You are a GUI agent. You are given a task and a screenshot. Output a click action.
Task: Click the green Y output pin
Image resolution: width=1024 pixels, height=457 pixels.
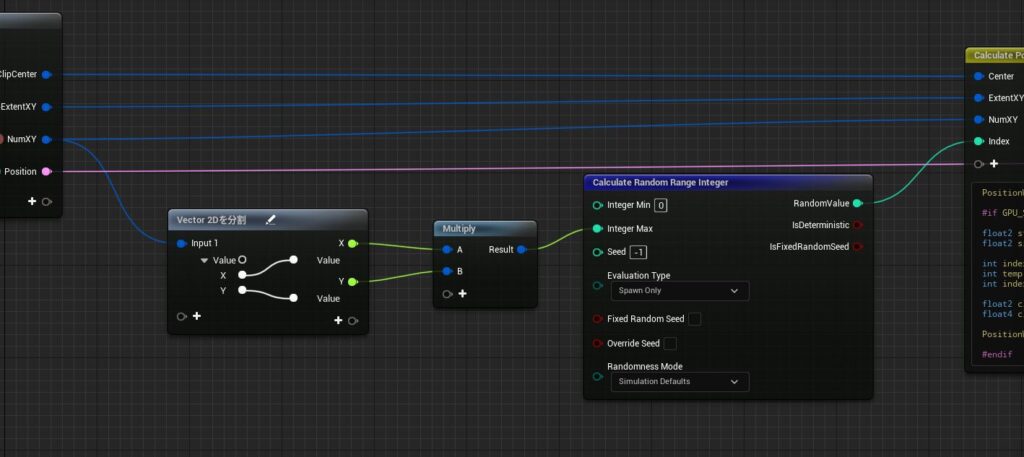353,281
